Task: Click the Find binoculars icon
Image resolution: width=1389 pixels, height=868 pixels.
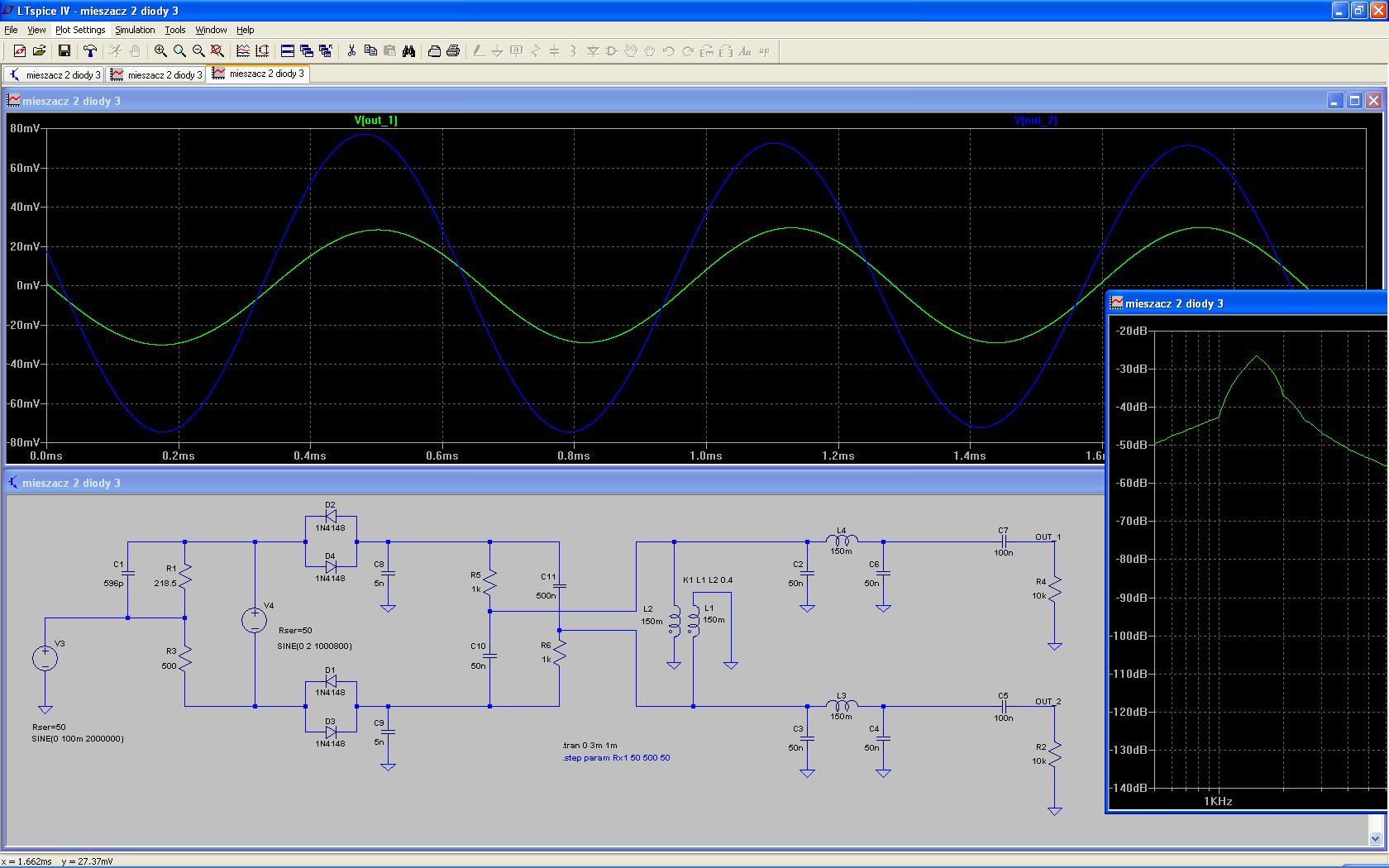Action: click(x=408, y=51)
